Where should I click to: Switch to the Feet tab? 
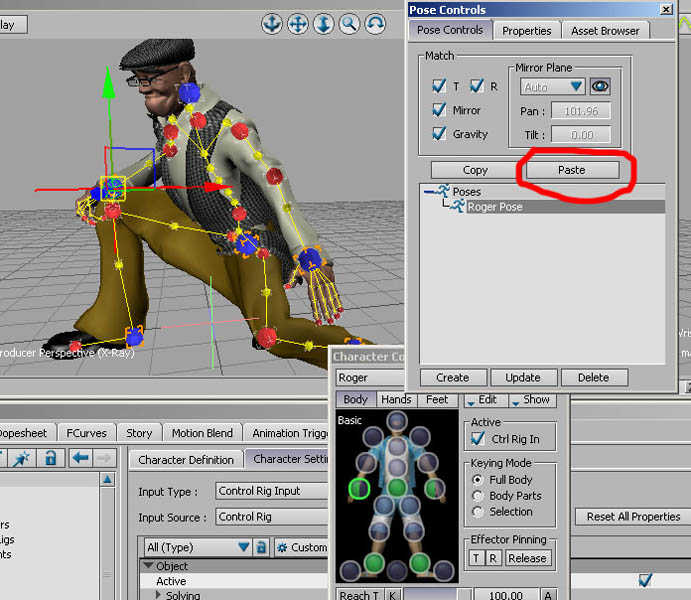coord(437,400)
